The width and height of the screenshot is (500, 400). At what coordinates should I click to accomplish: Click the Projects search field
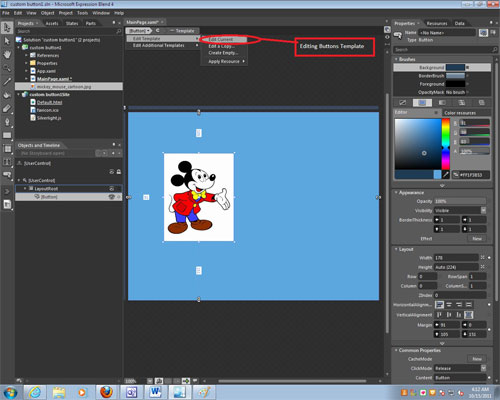tap(69, 31)
